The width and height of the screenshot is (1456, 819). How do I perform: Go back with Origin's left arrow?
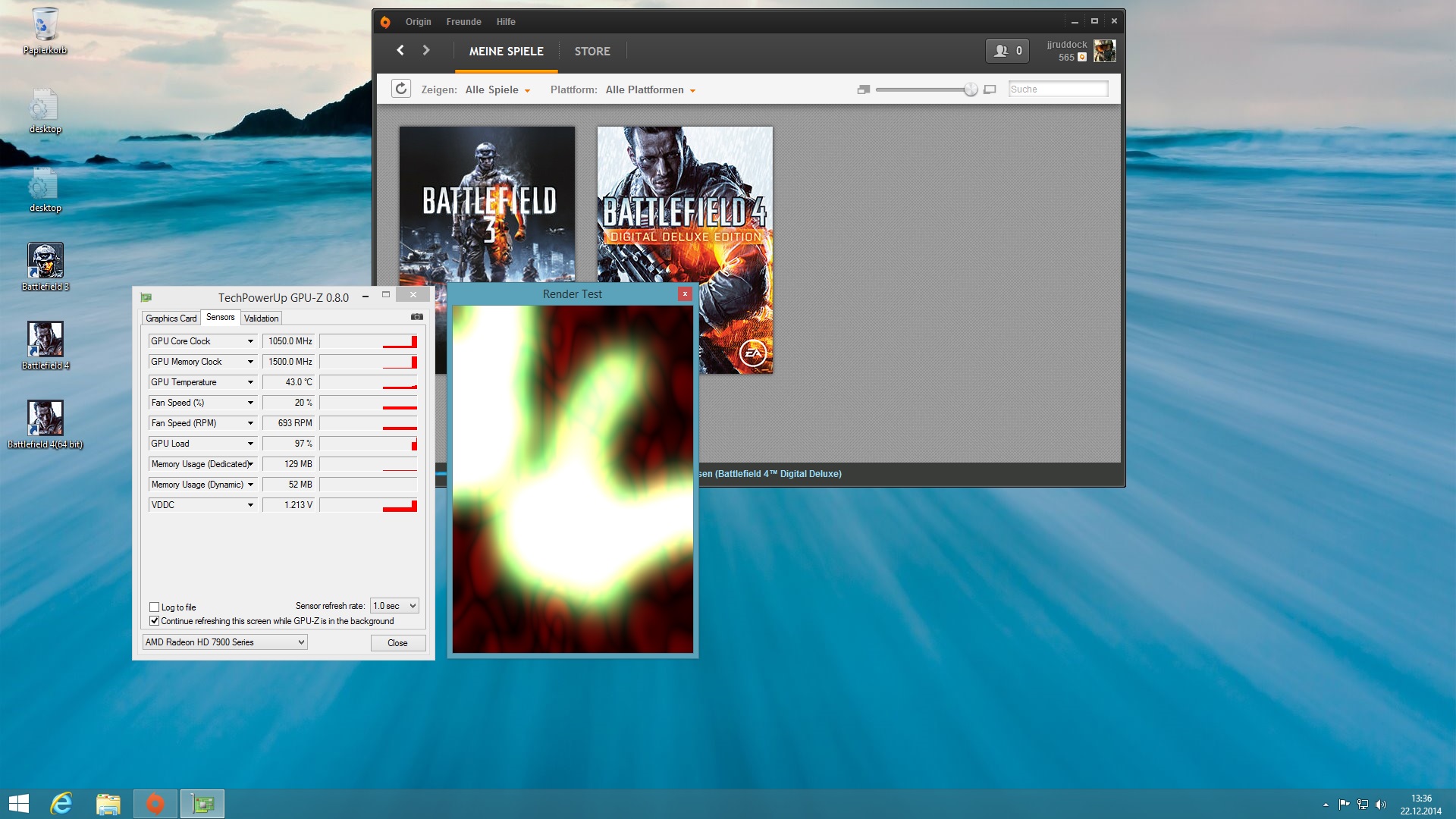pos(400,50)
